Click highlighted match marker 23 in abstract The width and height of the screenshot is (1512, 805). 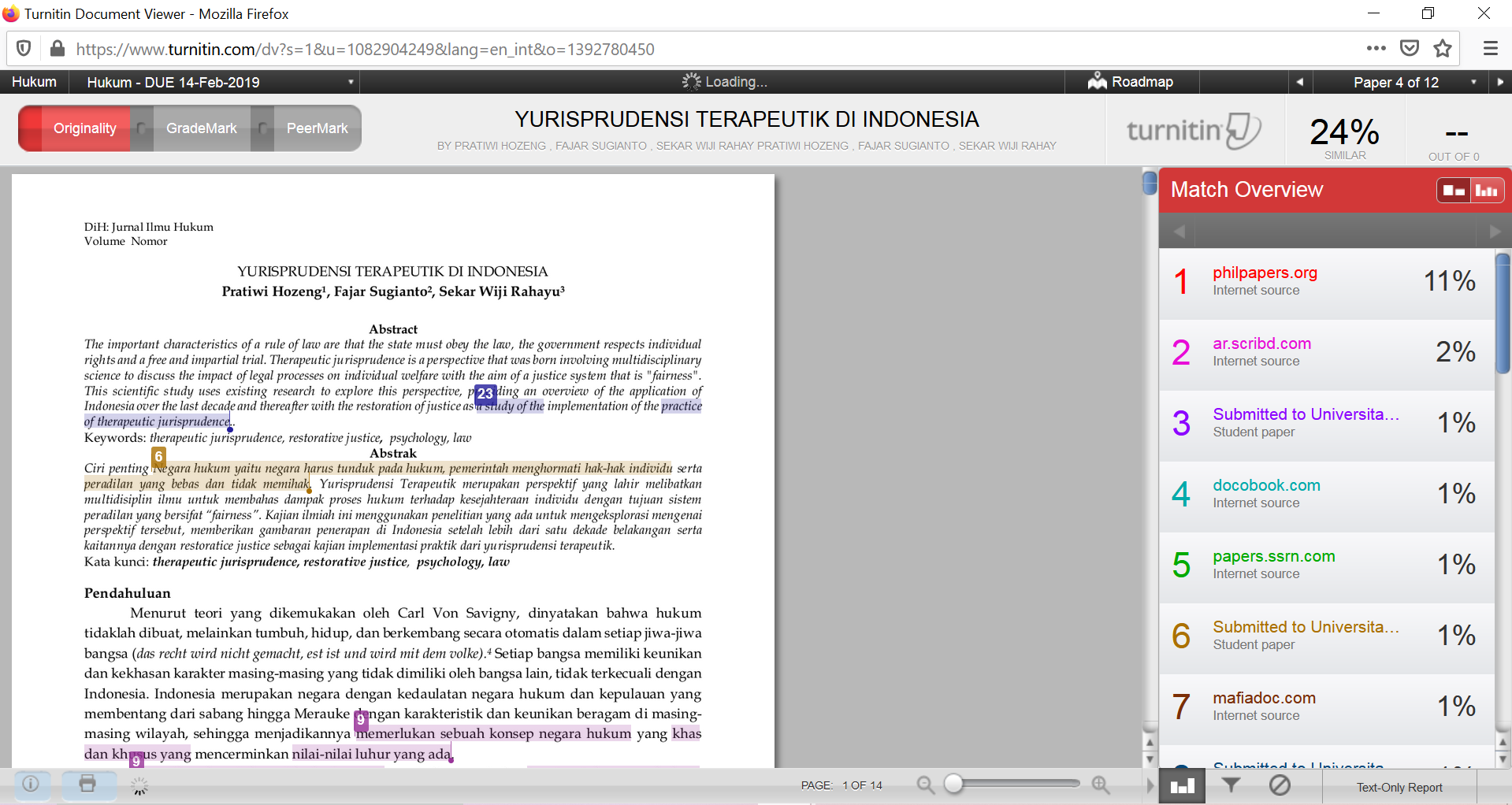(x=485, y=393)
